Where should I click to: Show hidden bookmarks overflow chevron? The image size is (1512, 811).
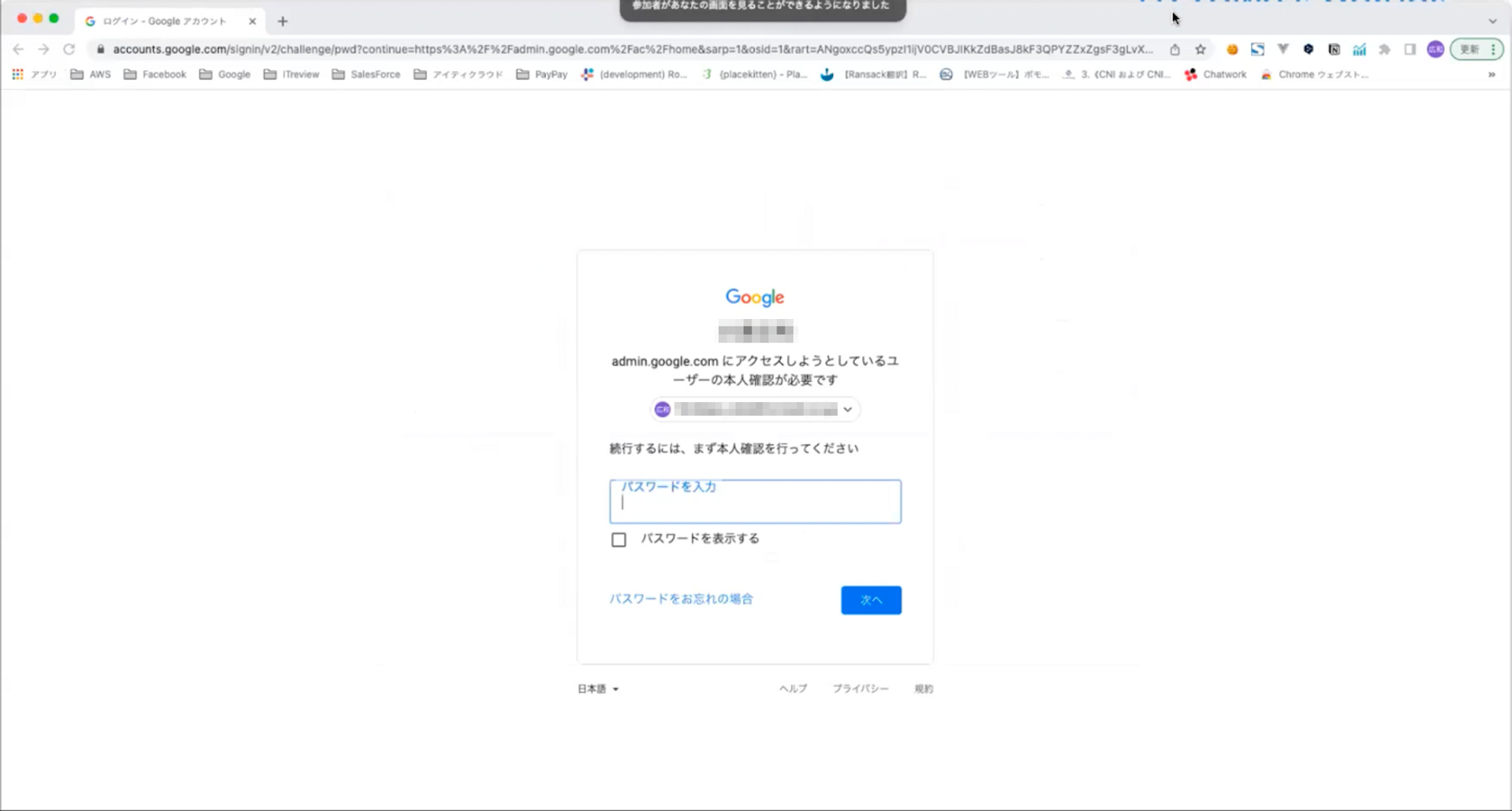coord(1492,74)
